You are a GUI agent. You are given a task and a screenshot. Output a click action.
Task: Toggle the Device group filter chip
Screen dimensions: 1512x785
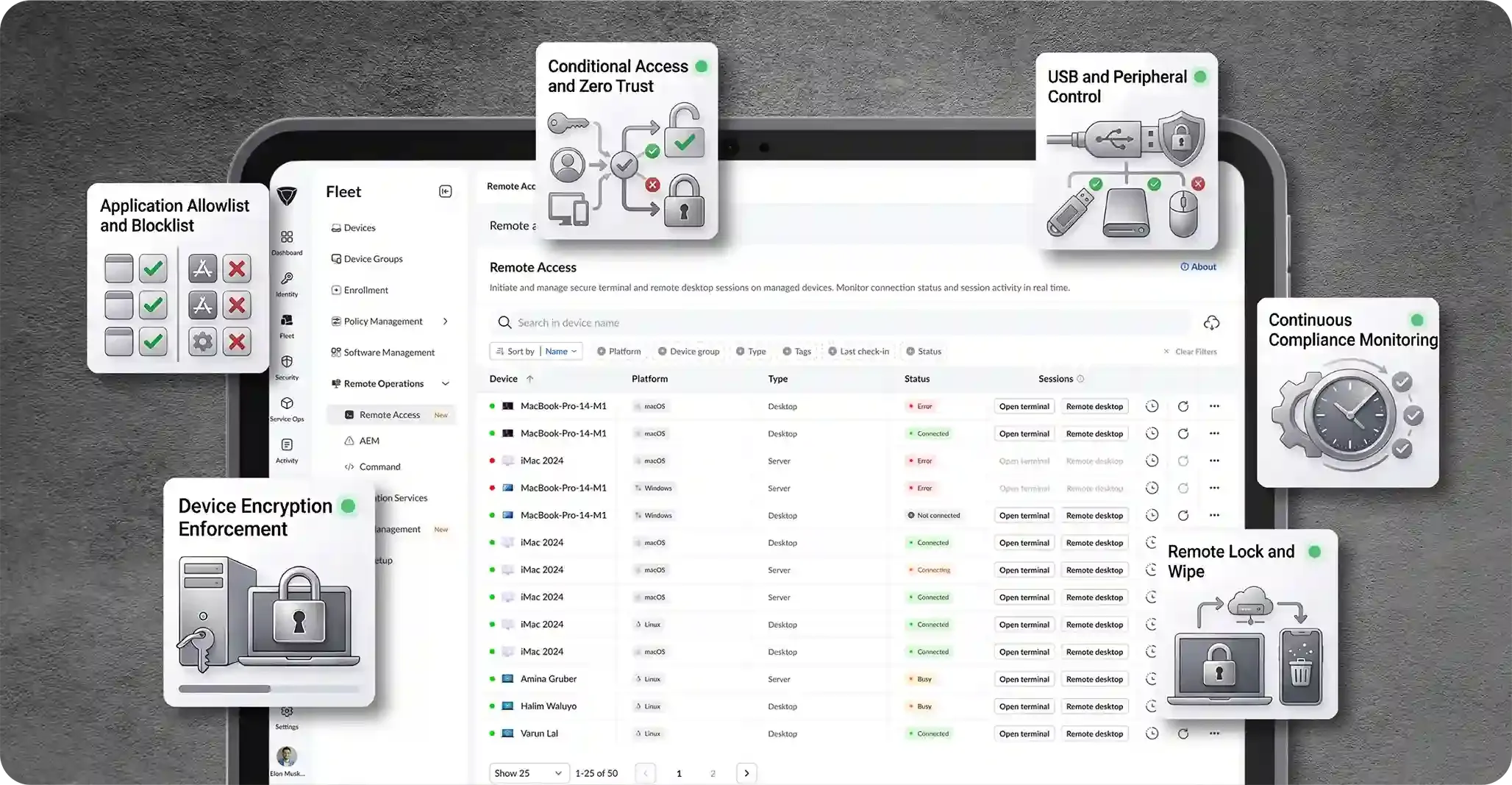(688, 352)
